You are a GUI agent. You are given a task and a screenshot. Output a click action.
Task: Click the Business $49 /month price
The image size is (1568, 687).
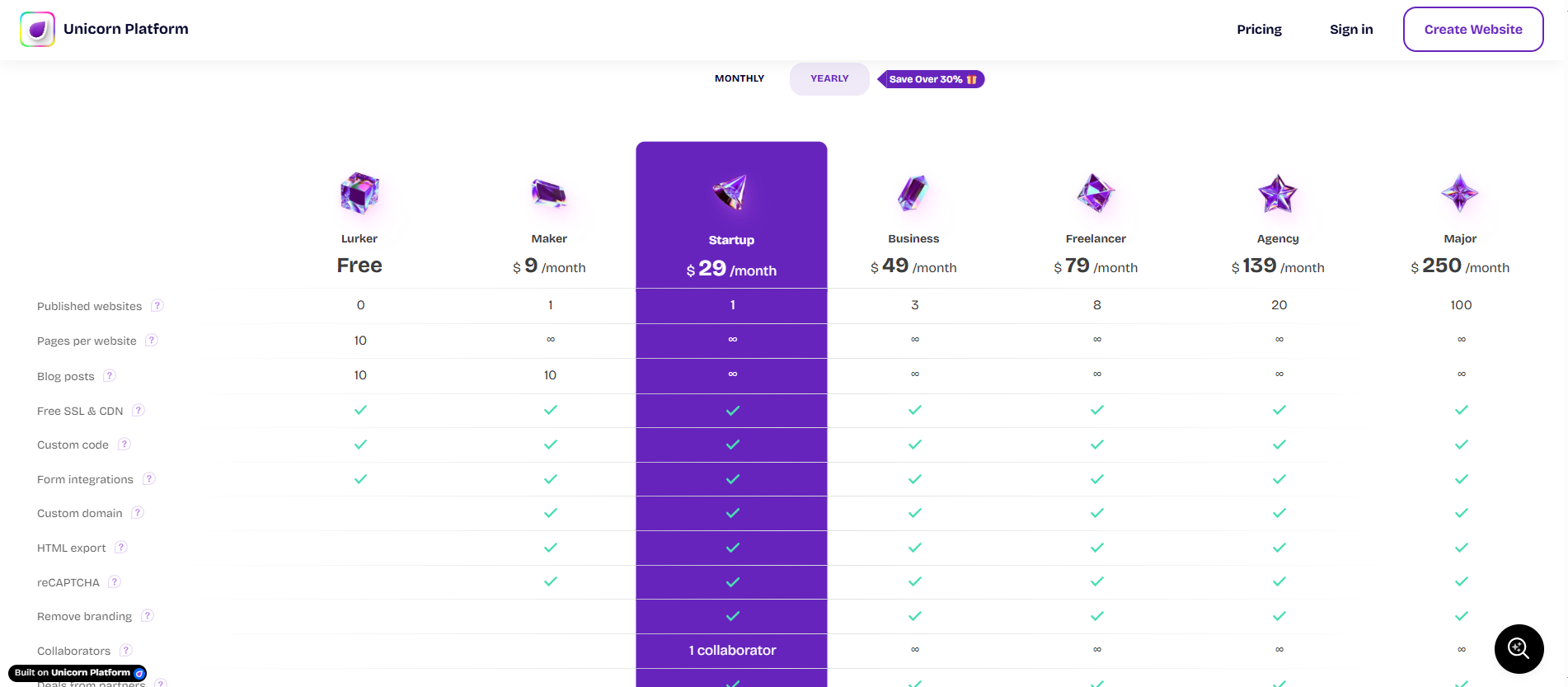click(x=913, y=266)
